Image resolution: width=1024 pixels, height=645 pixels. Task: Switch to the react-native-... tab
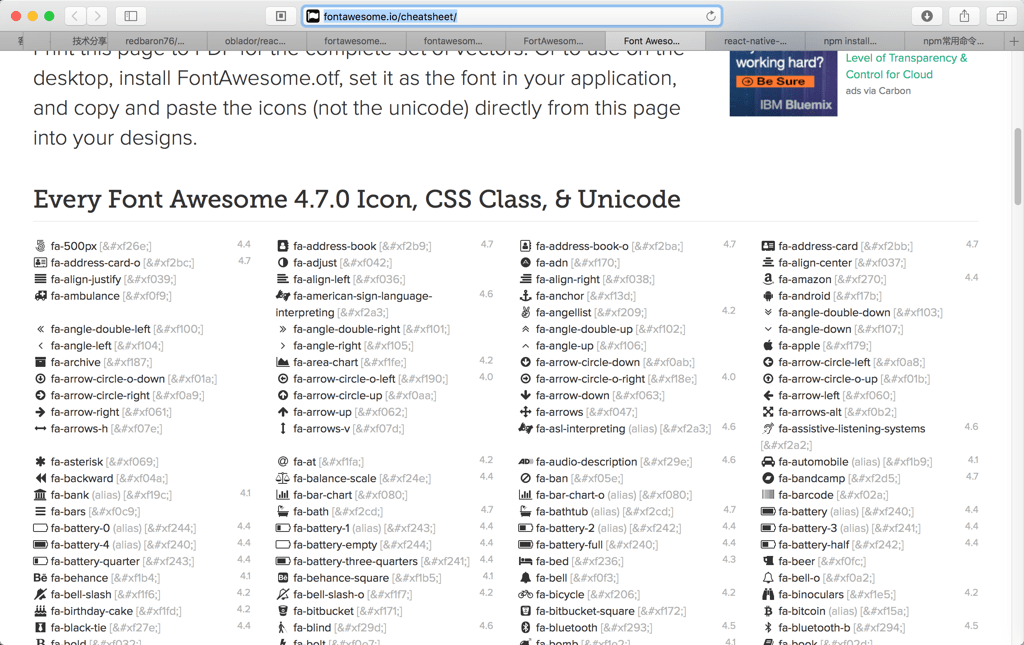[x=755, y=40]
